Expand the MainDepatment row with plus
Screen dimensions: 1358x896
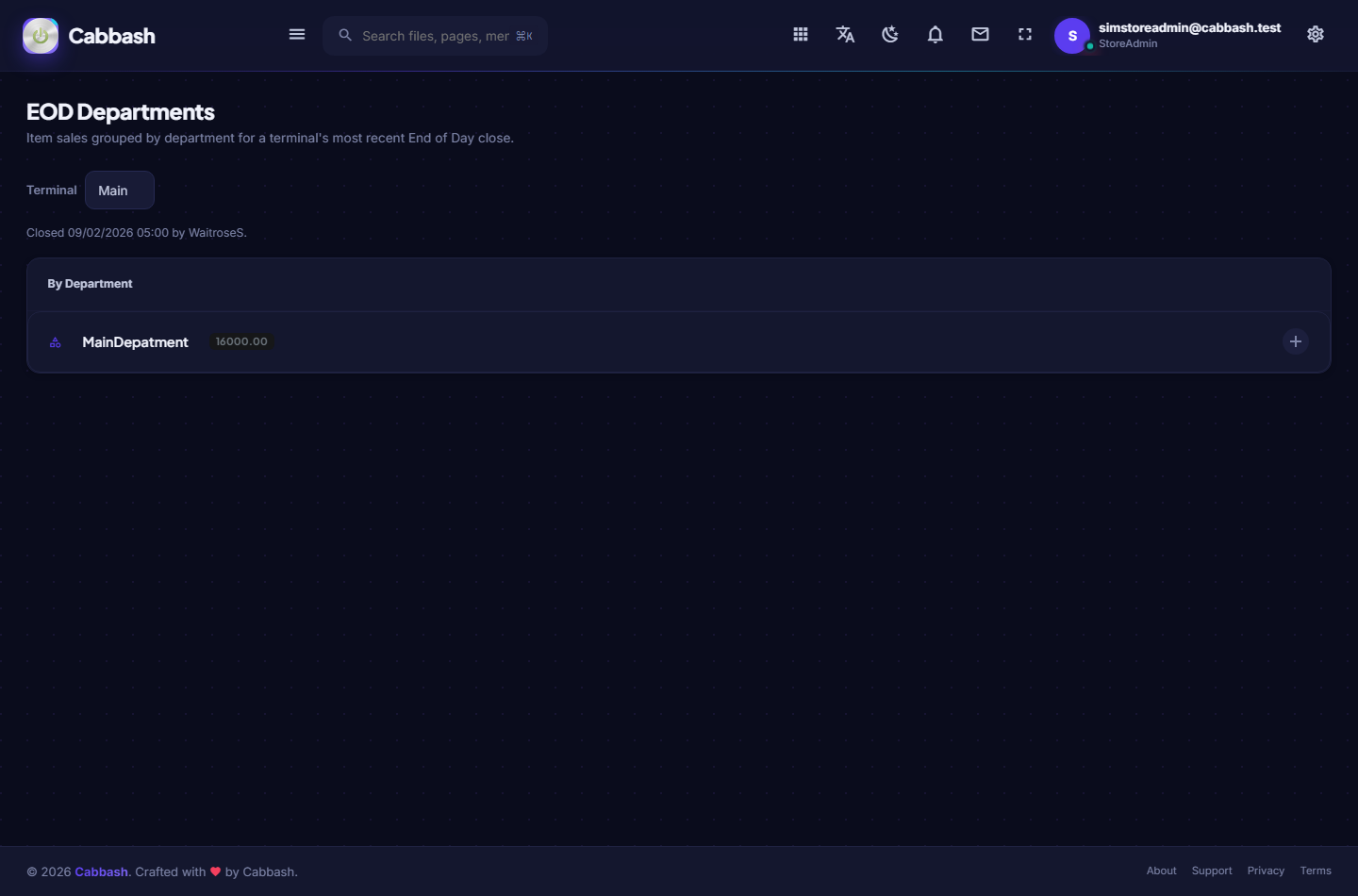coord(1296,341)
